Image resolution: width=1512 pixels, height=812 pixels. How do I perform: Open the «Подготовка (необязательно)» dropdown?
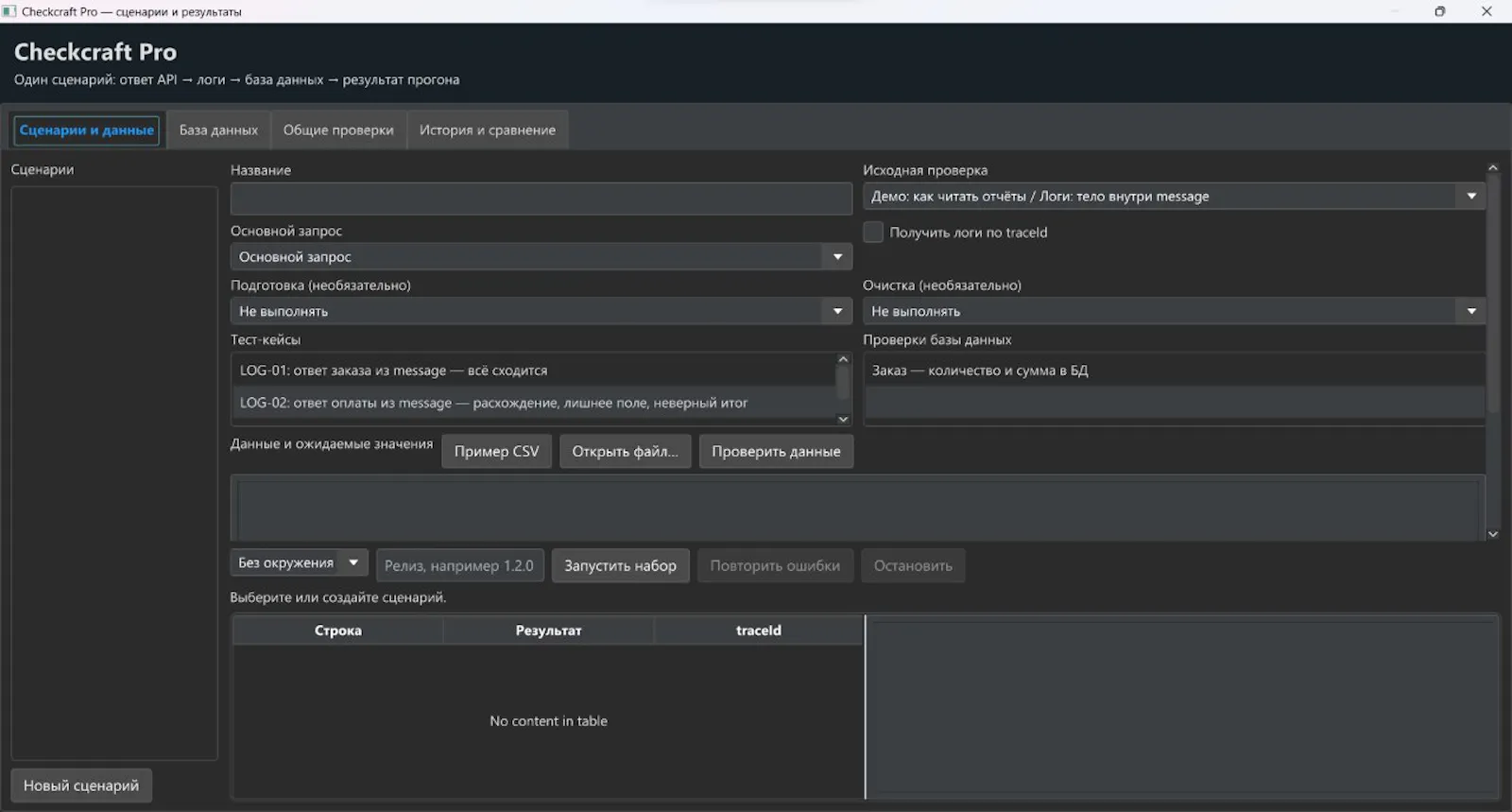tap(541, 311)
